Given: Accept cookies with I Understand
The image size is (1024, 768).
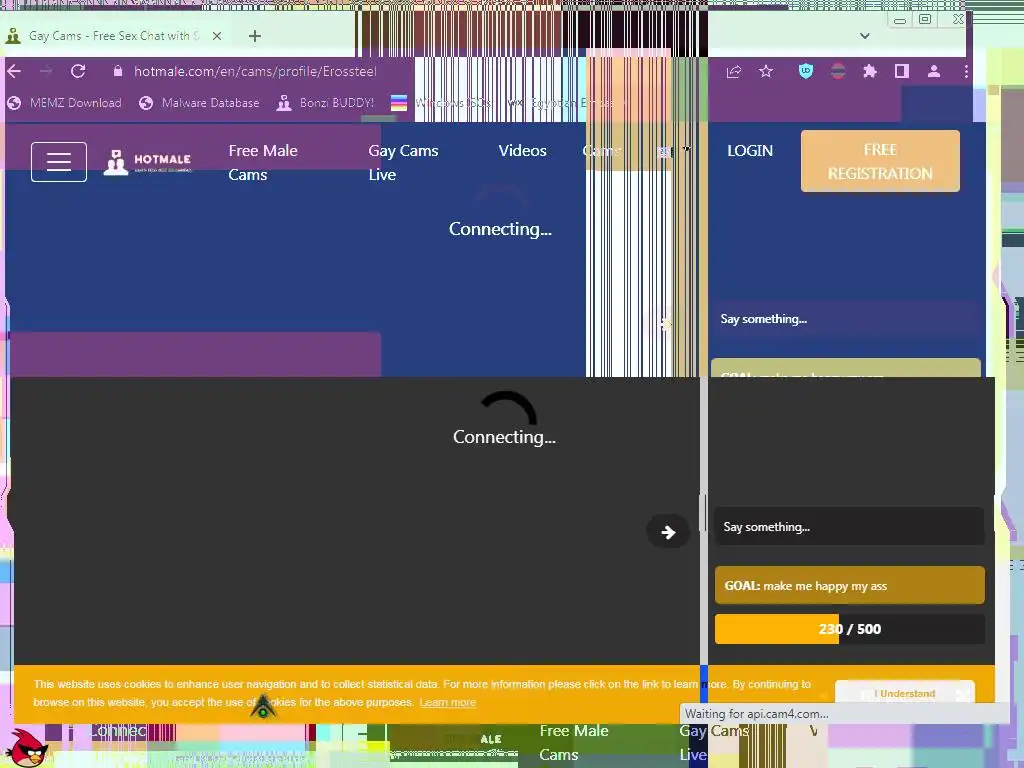Looking at the screenshot, I should pyautogui.click(x=904, y=693).
